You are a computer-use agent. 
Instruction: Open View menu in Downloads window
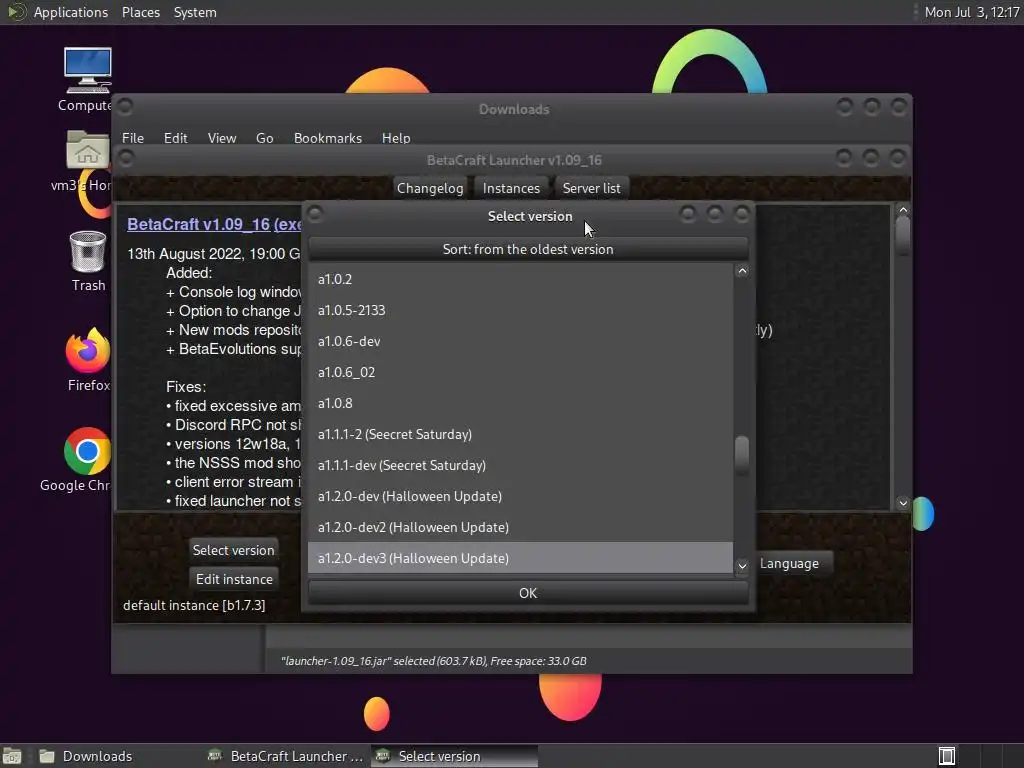click(221, 138)
